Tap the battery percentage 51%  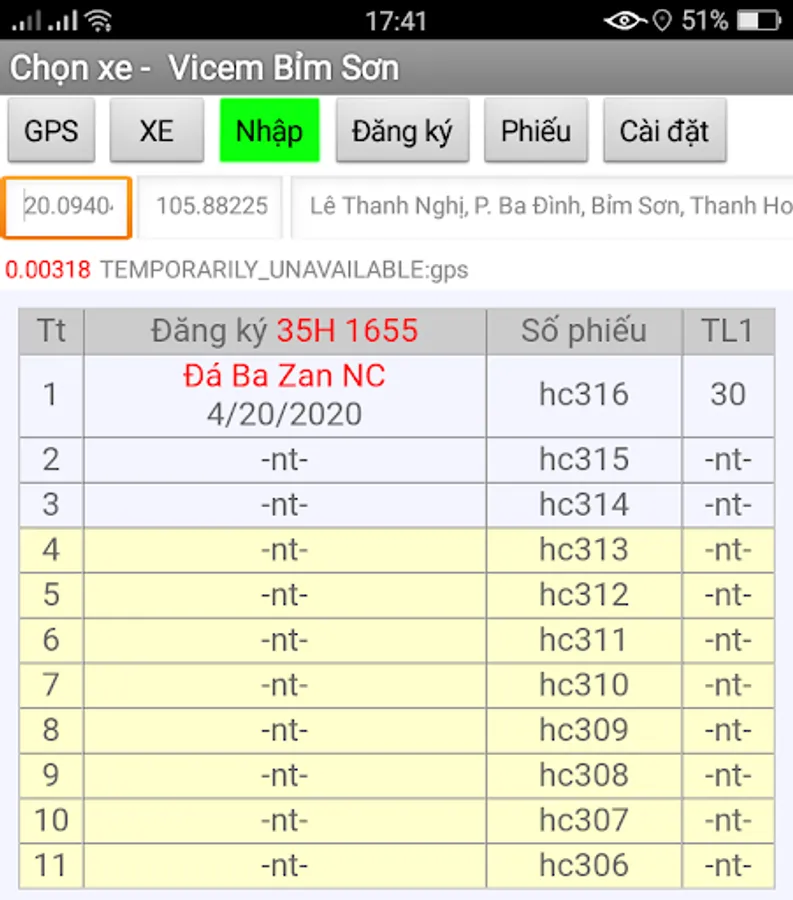click(x=705, y=21)
